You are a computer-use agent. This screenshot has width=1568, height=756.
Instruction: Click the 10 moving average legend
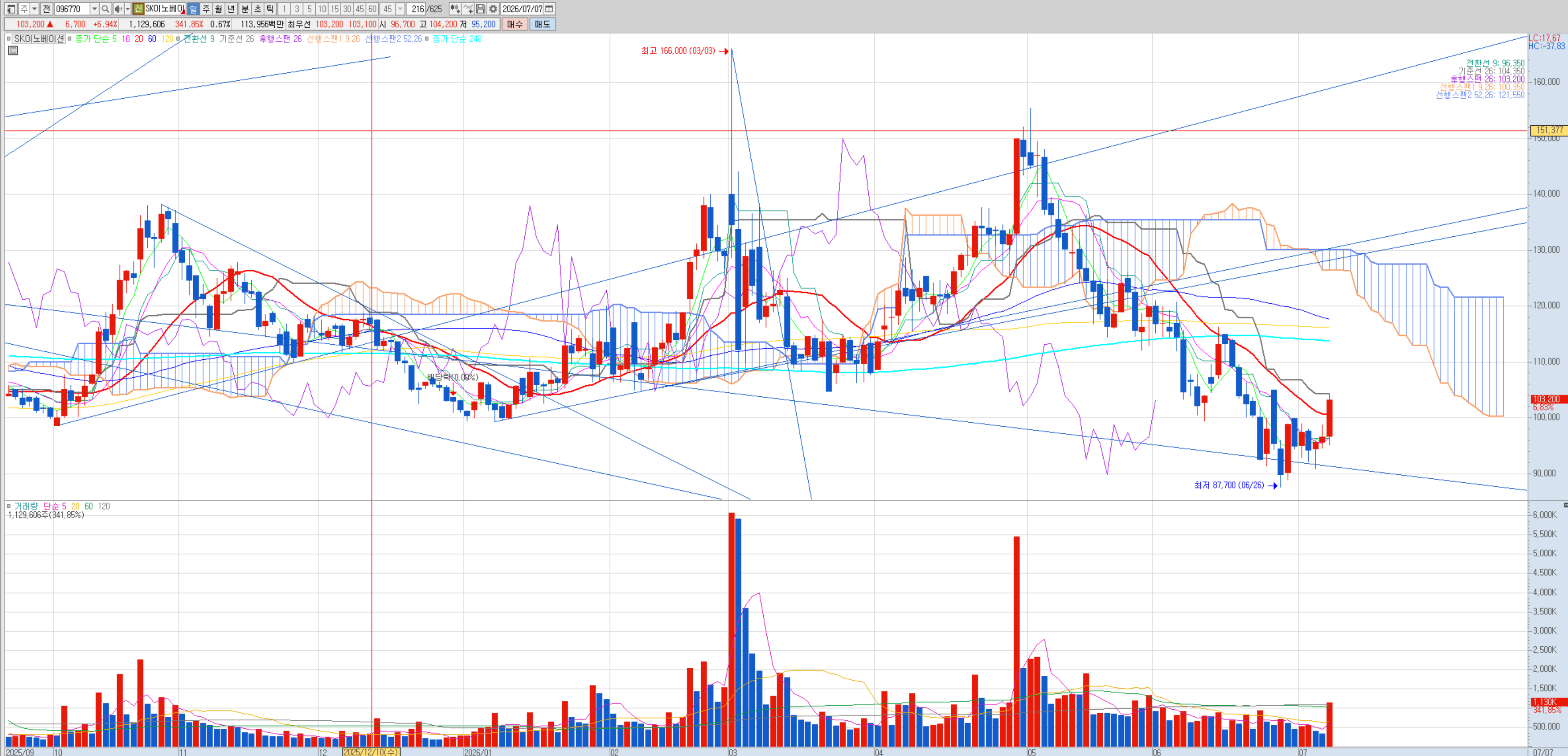coord(125,38)
